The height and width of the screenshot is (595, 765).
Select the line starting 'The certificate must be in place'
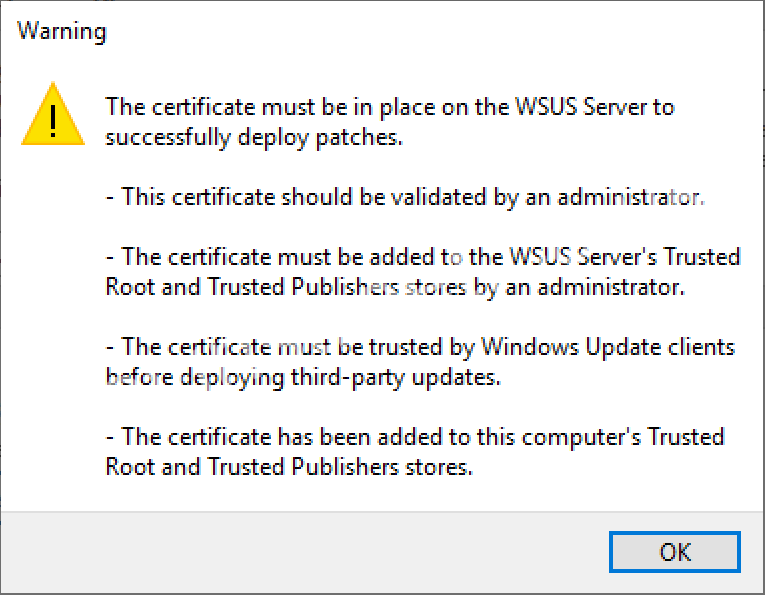coord(390,107)
